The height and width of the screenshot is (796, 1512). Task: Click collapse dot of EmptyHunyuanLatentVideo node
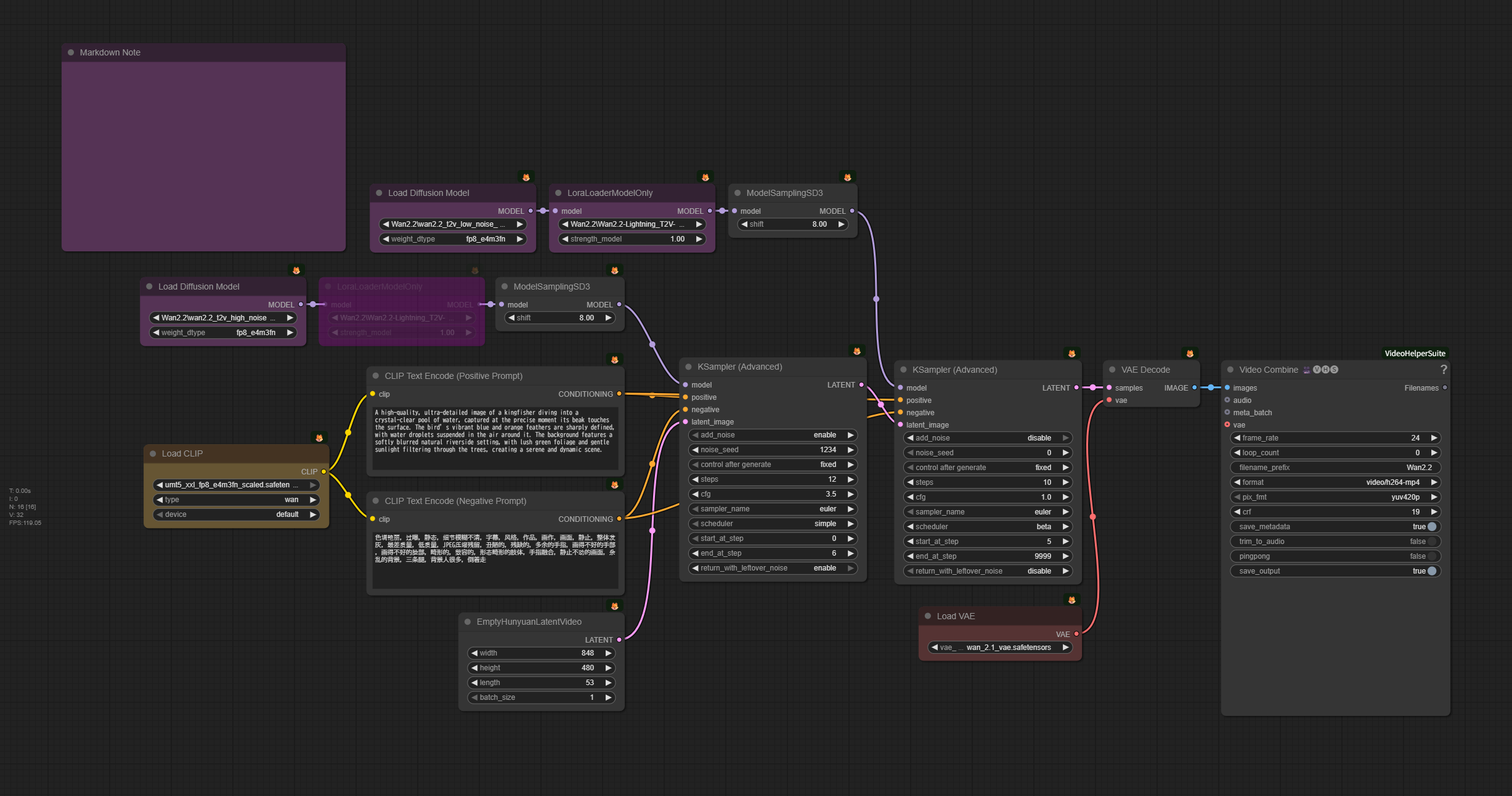pyautogui.click(x=468, y=622)
